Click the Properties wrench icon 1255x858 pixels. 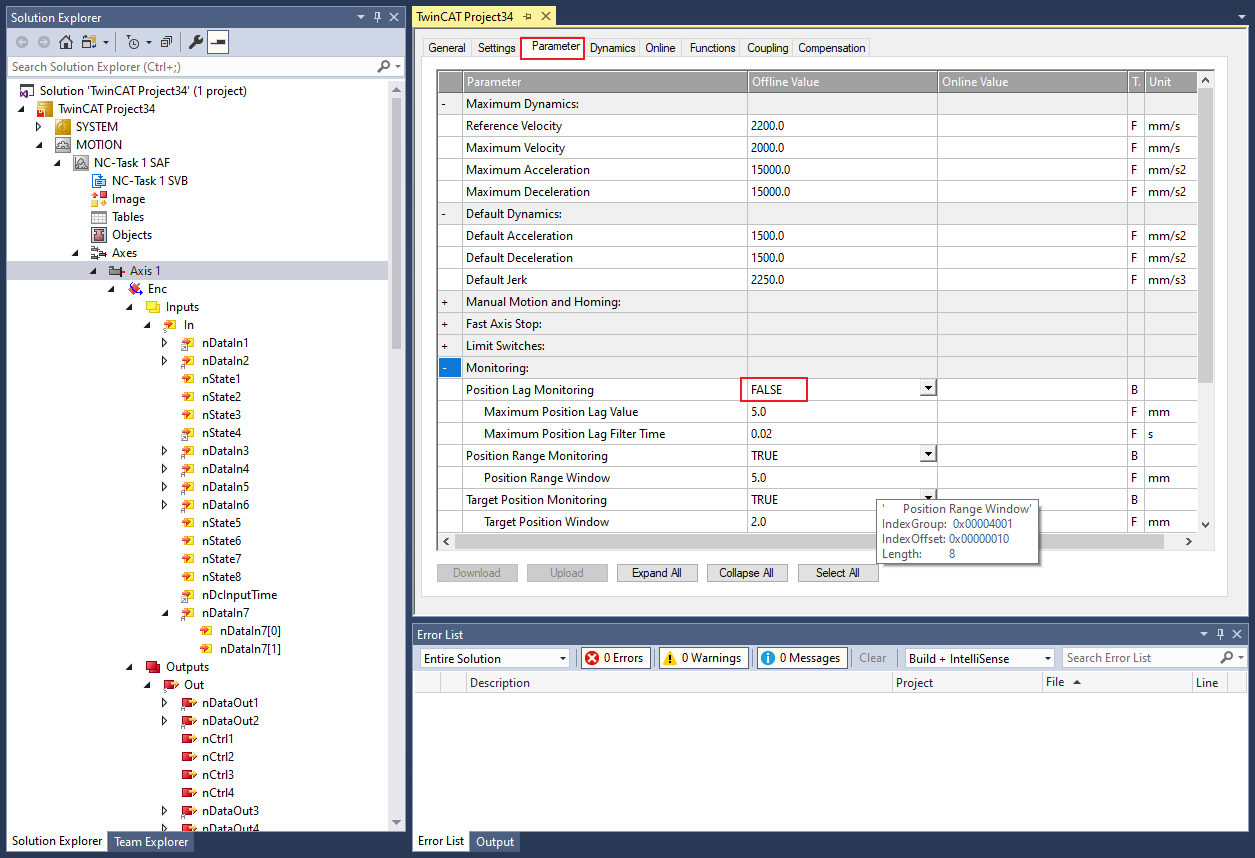click(196, 42)
